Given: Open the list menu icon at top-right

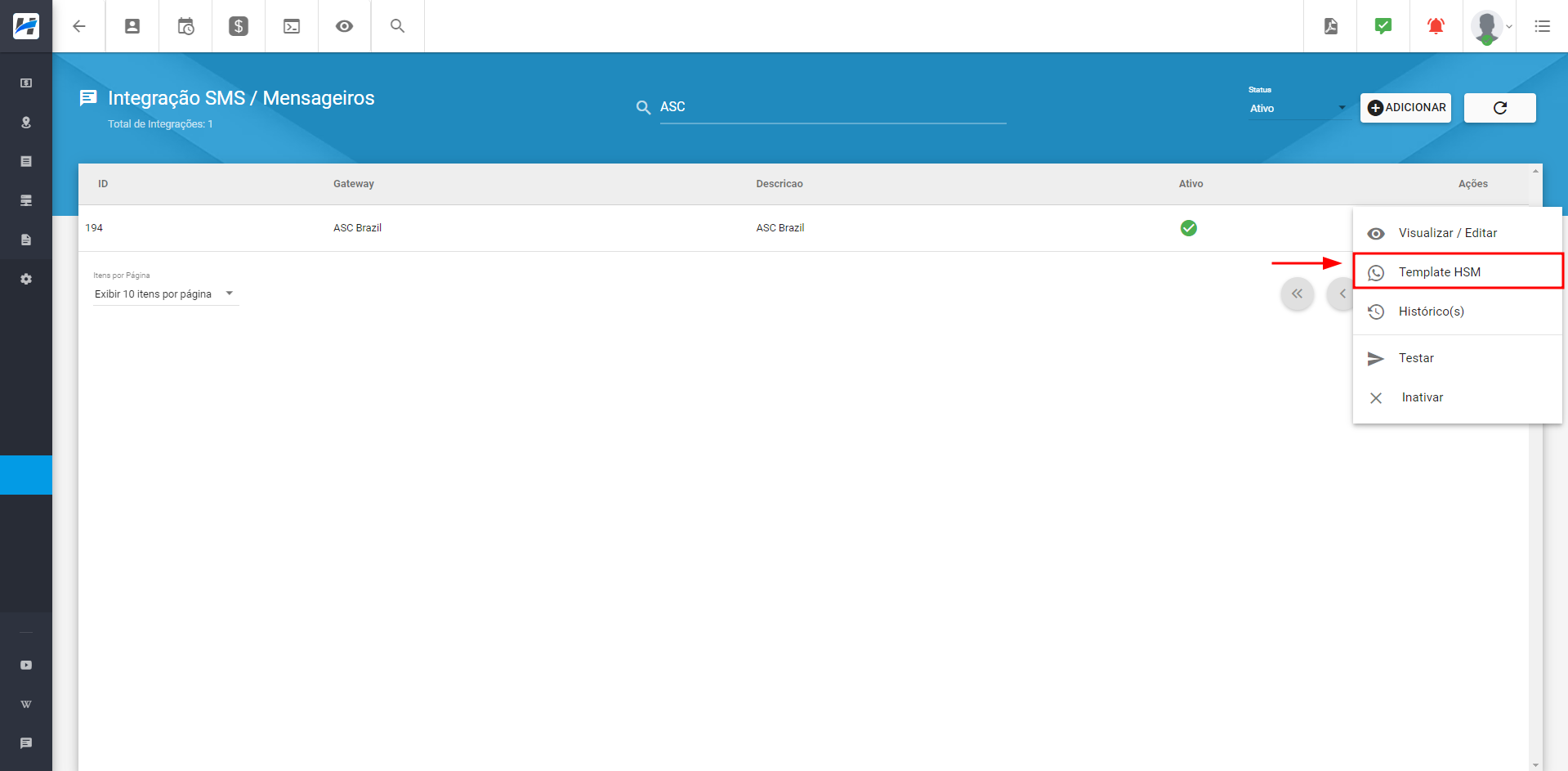Looking at the screenshot, I should pyautogui.click(x=1543, y=26).
